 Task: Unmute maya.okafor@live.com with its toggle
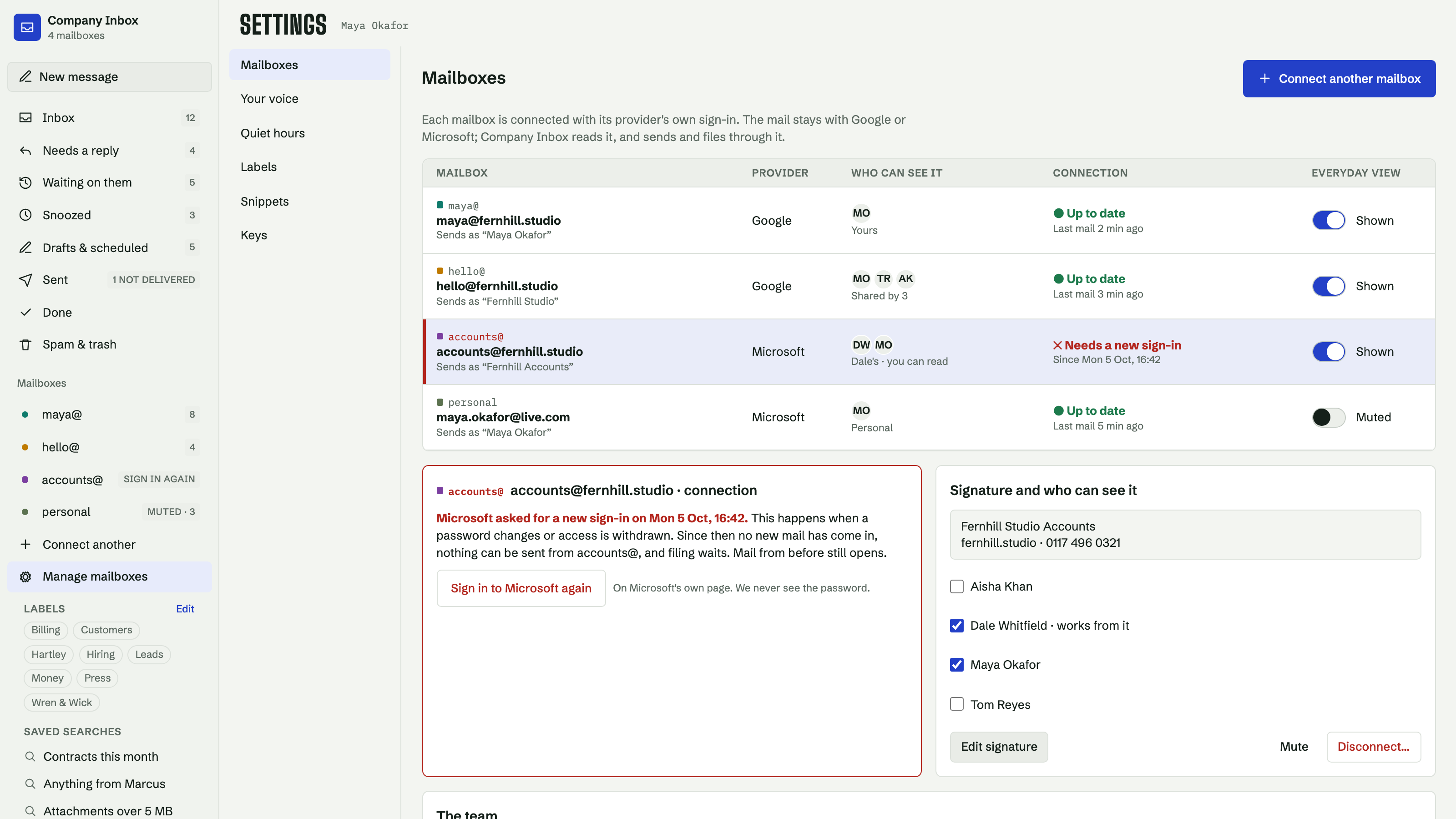coord(1328,417)
